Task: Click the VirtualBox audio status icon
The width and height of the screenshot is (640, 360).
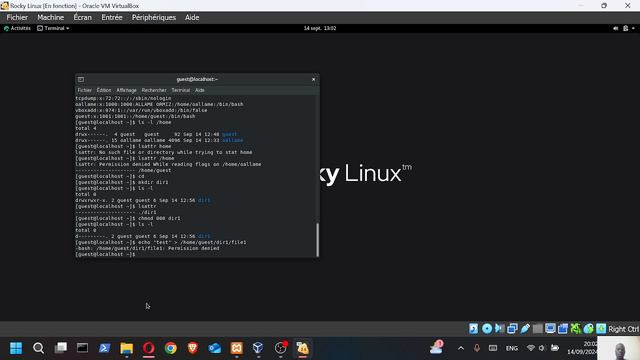Action: point(500,329)
